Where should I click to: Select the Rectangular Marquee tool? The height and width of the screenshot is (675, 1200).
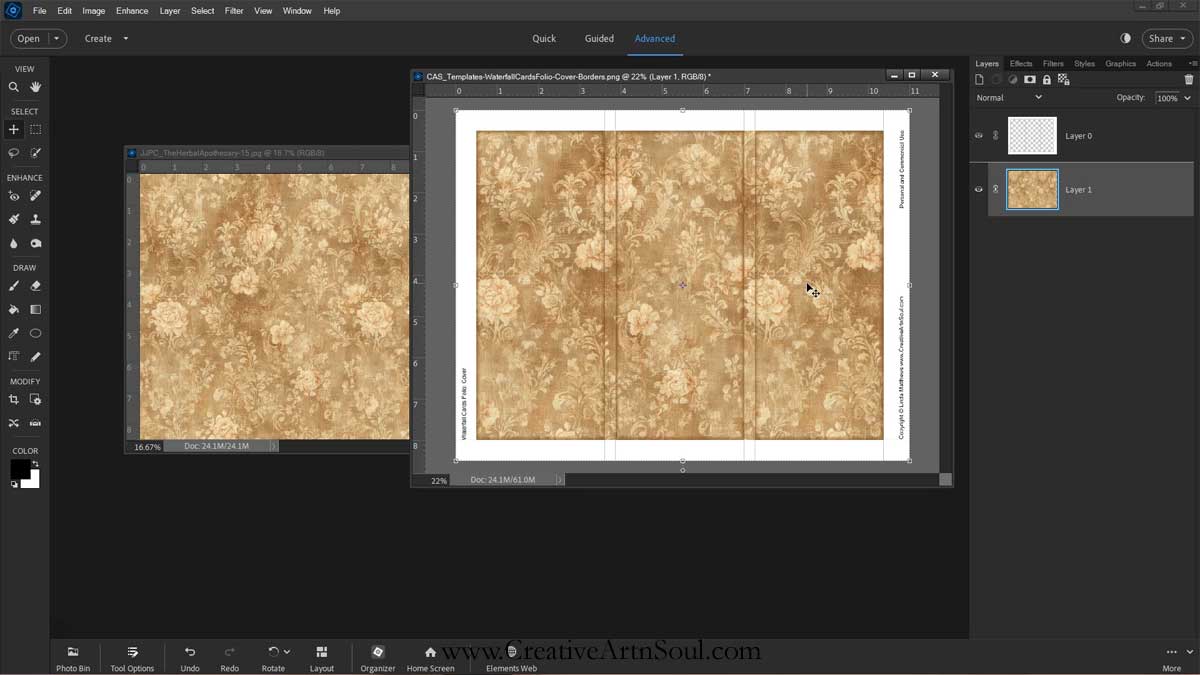coord(36,129)
